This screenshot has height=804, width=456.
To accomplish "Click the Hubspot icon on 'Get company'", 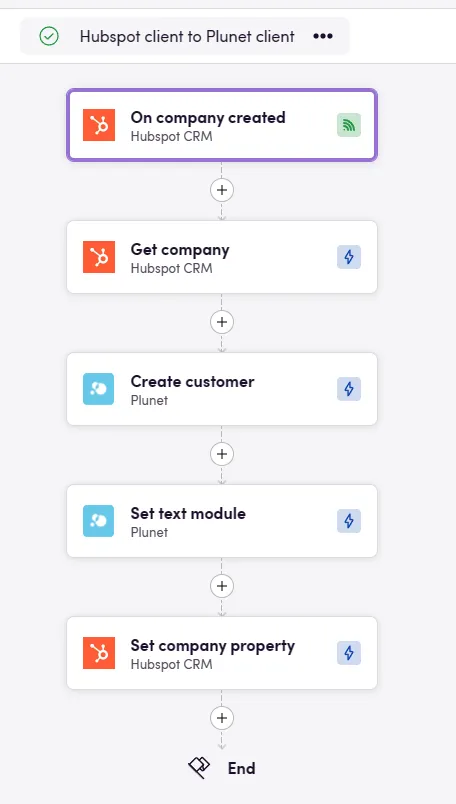I will pyautogui.click(x=98, y=257).
